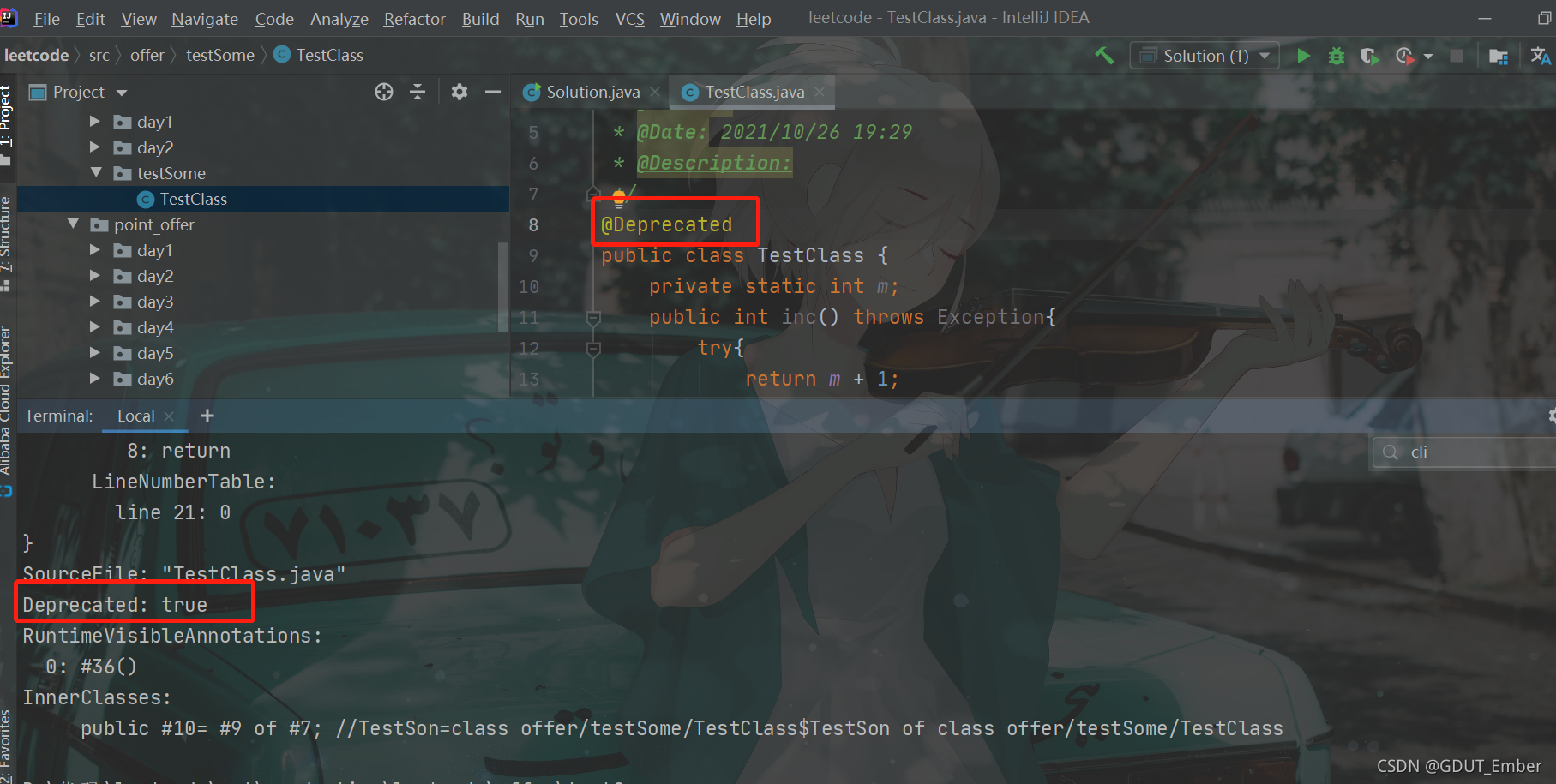
Task: Collapse the point_offer folder
Action: click(73, 224)
